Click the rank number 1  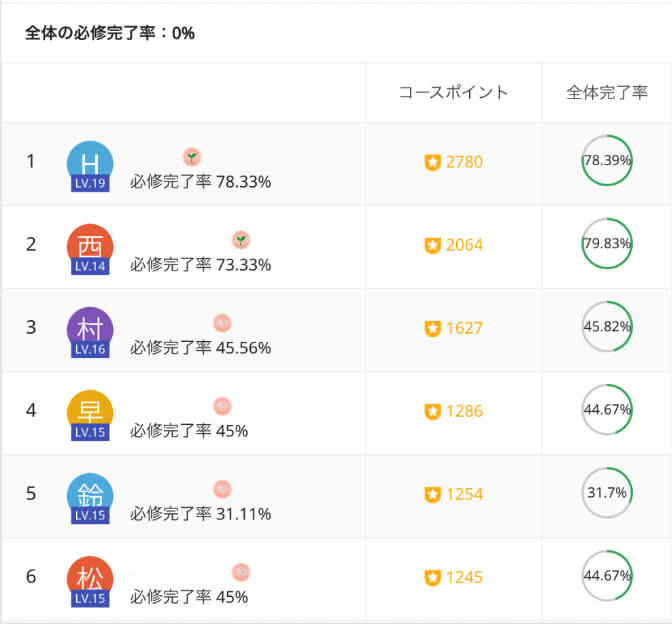point(30,162)
